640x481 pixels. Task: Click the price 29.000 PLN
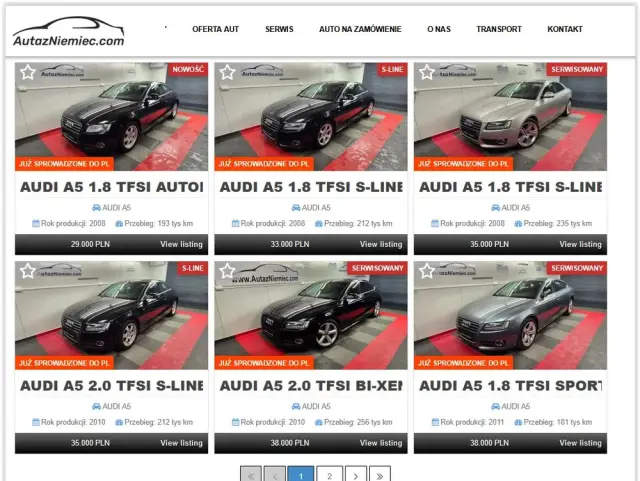(90, 244)
